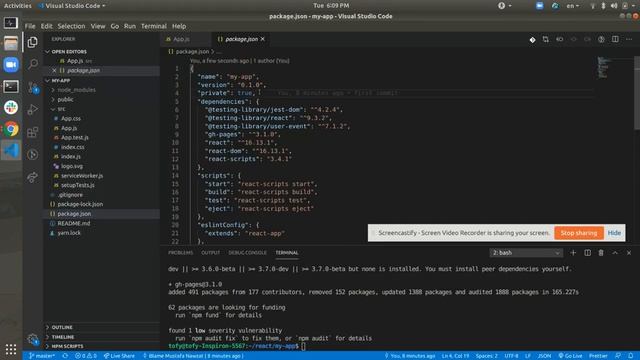Switch to the Debug Console tab

coord(247,253)
